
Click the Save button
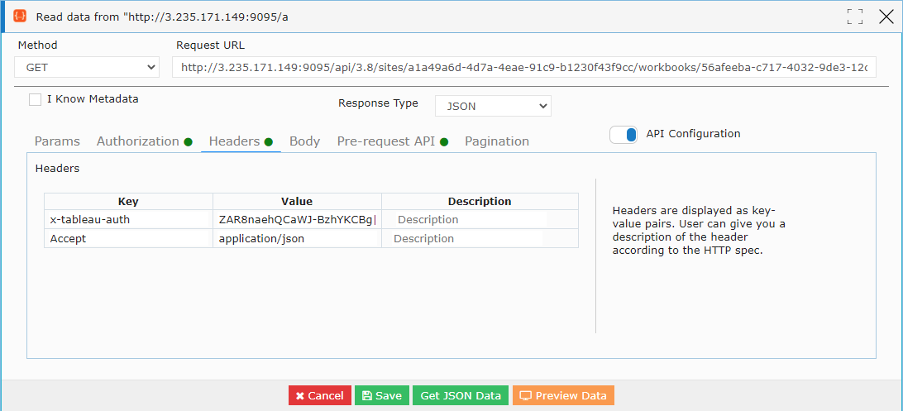coord(382,395)
